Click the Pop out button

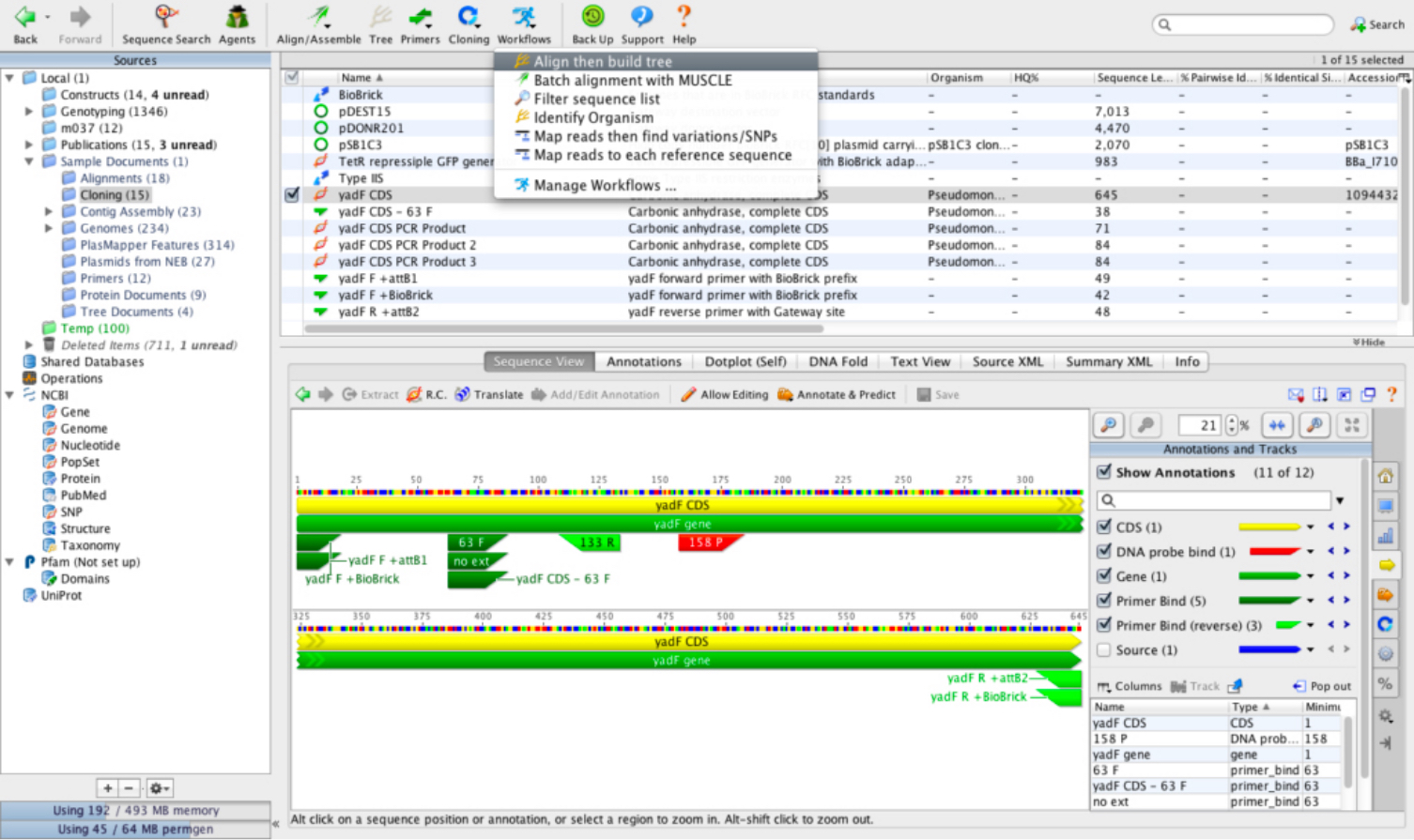(1322, 686)
